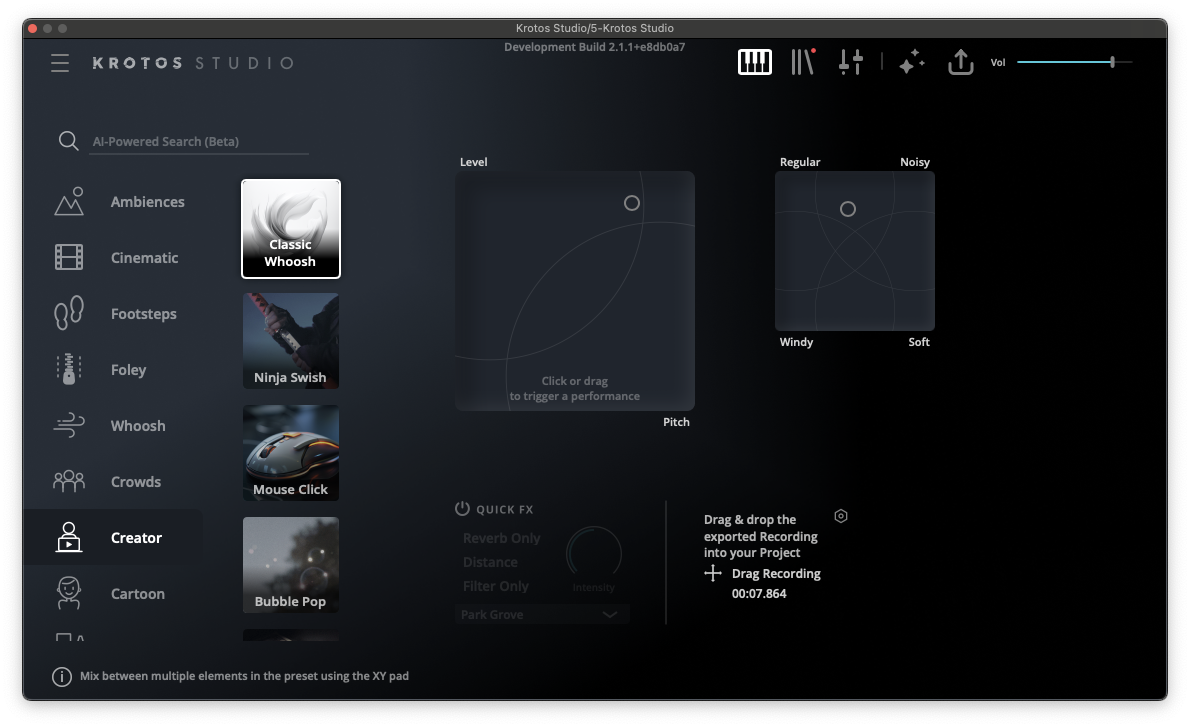Open the hamburger menu
Image resolution: width=1190 pixels, height=727 pixels.
[60, 63]
